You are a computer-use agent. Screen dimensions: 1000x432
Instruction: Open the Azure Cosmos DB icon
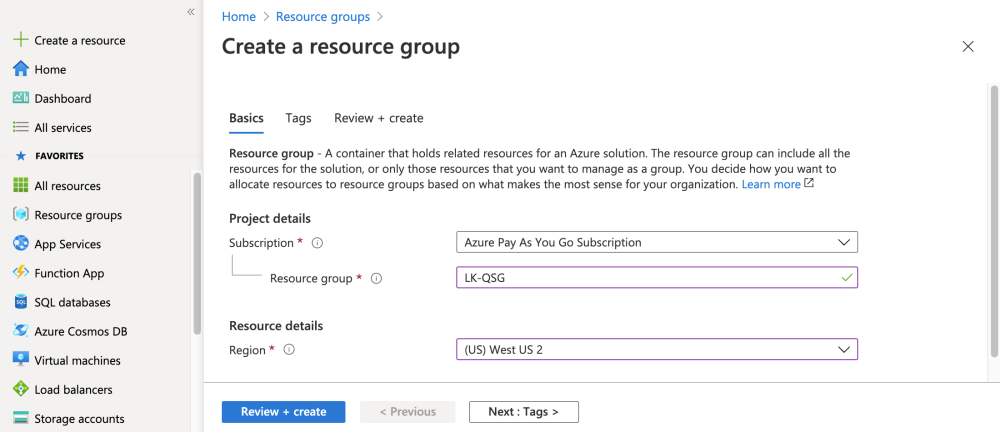[x=20, y=330]
